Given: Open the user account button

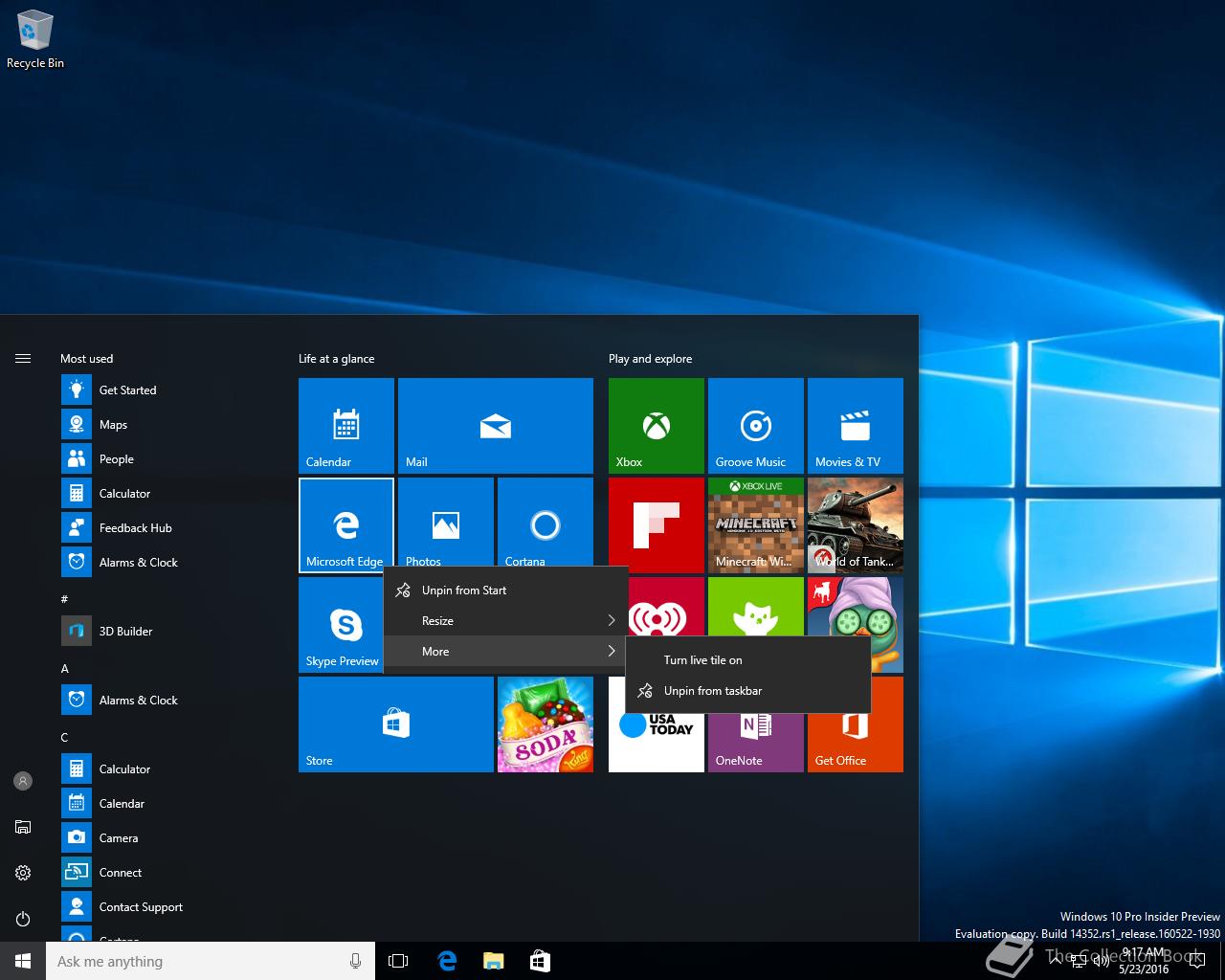Looking at the screenshot, I should tap(23, 781).
